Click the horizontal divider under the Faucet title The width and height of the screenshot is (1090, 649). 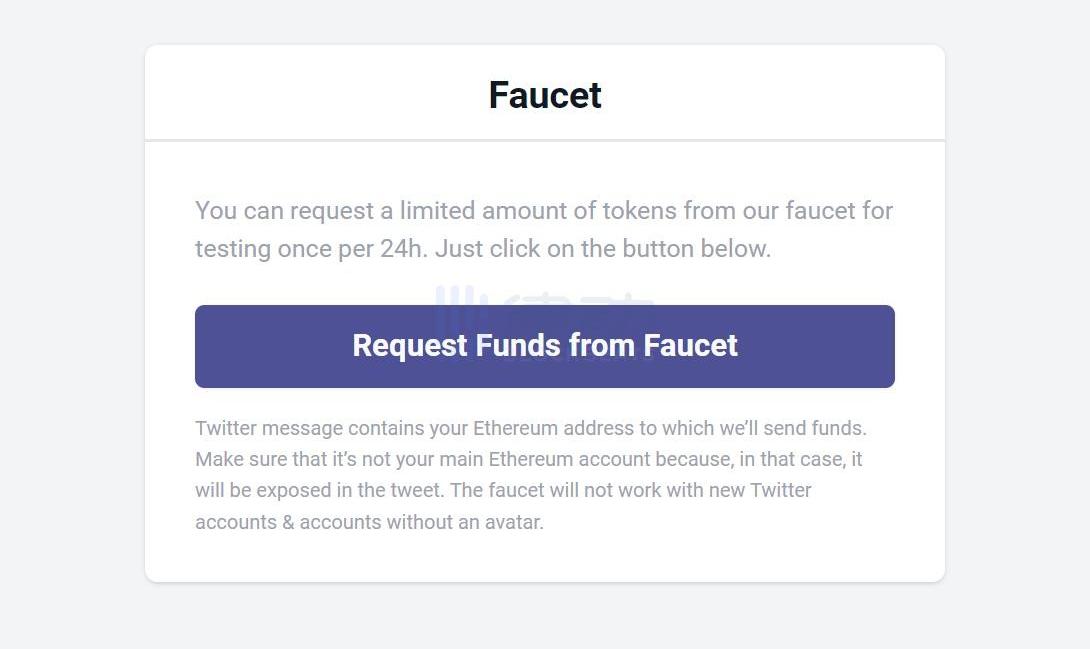(x=545, y=140)
